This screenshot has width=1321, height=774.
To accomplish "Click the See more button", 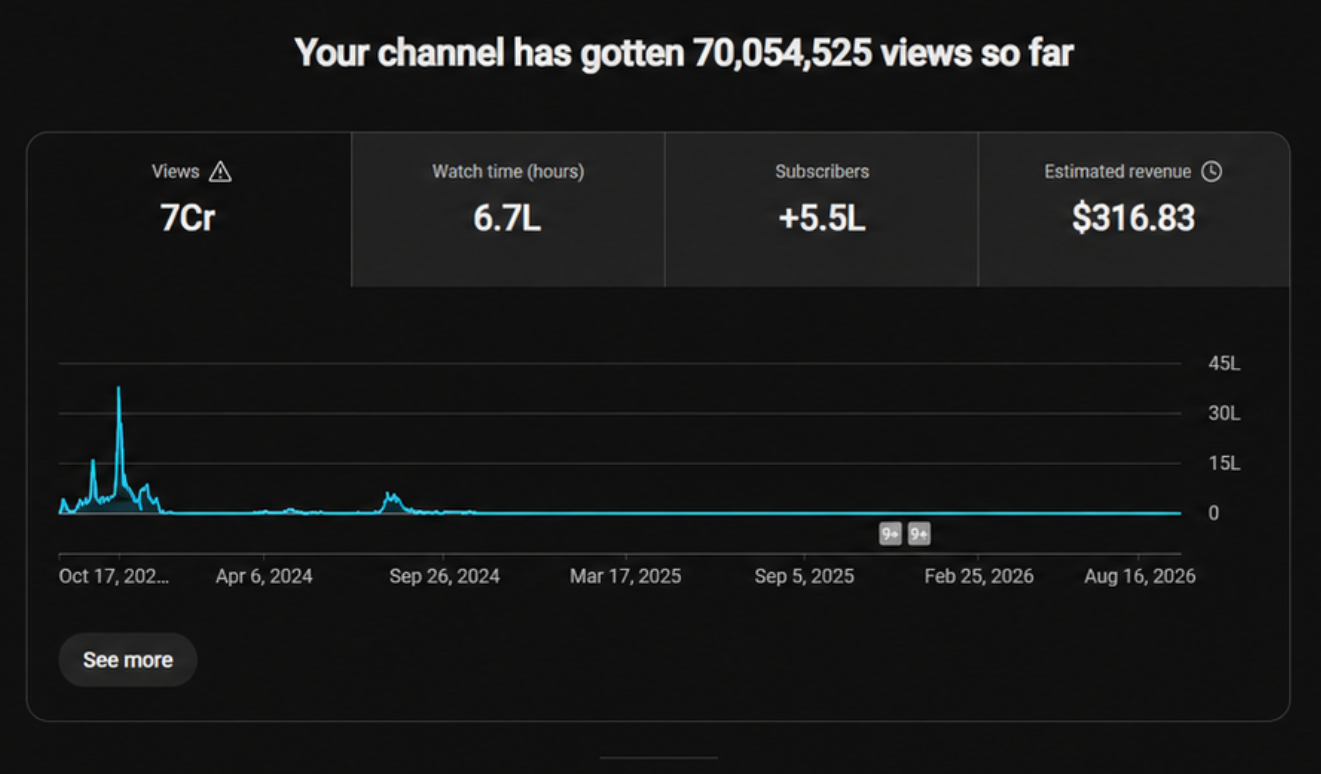I will click(128, 660).
